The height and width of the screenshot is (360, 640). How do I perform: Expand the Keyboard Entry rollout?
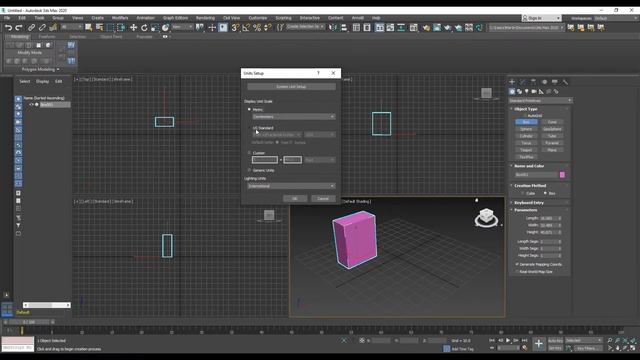coord(529,203)
